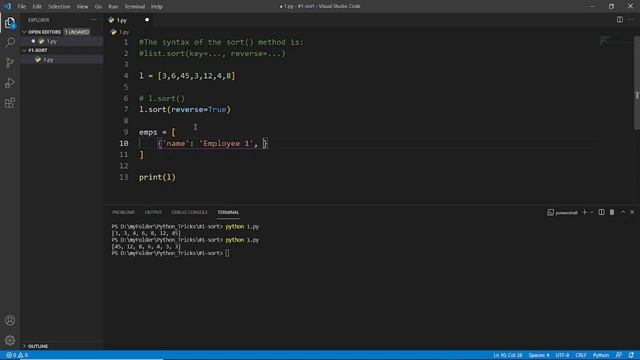
Task: Click the notifications bell in the status bar
Action: coord(631,355)
